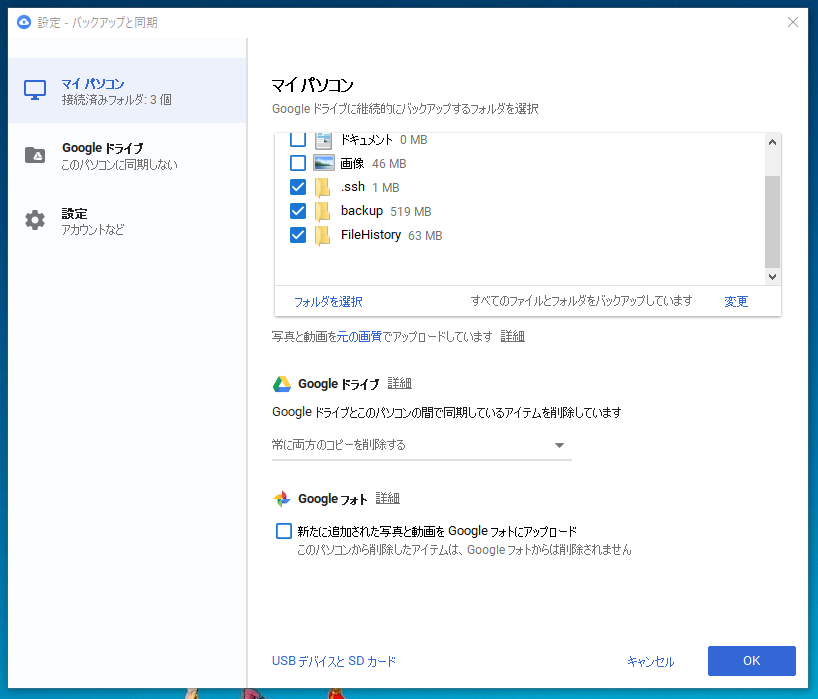The image size is (818, 699).
Task: Open the 設定 アカウントなど sidebar tab
Action: point(127,221)
